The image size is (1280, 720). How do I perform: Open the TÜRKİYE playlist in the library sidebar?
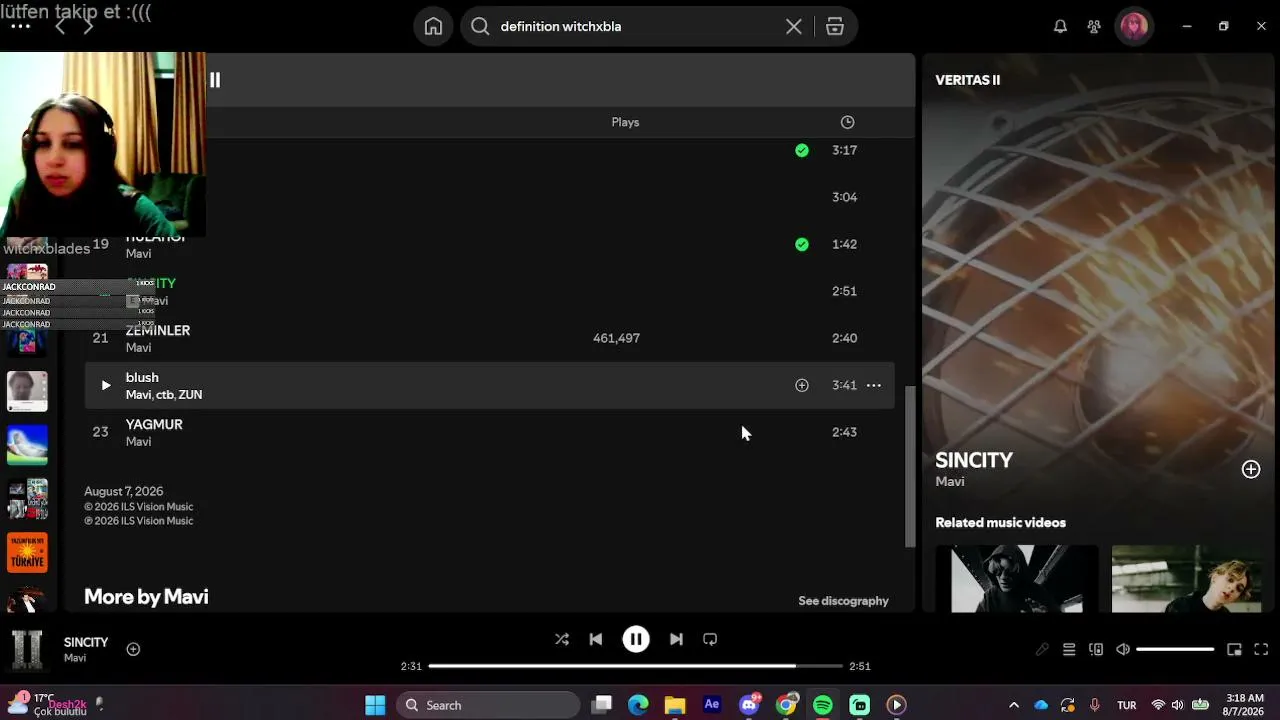pyautogui.click(x=27, y=552)
